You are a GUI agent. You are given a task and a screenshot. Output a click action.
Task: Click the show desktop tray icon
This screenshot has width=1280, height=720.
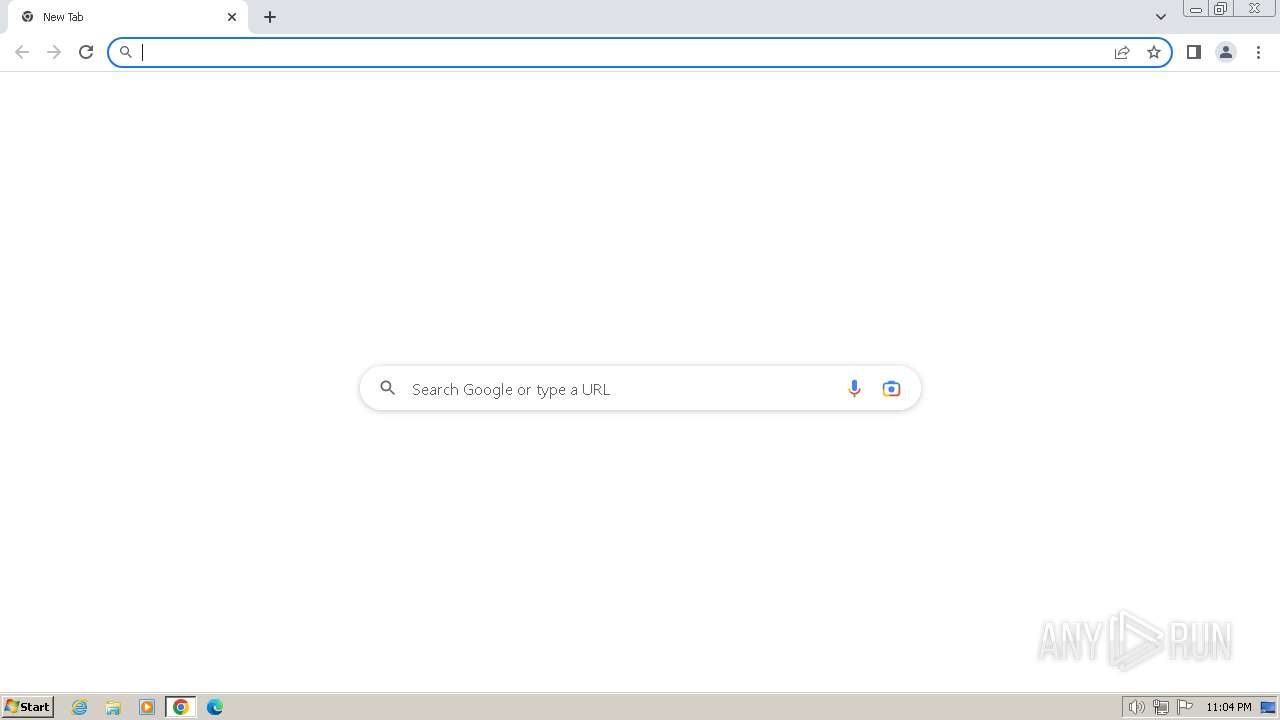[x=1268, y=707]
